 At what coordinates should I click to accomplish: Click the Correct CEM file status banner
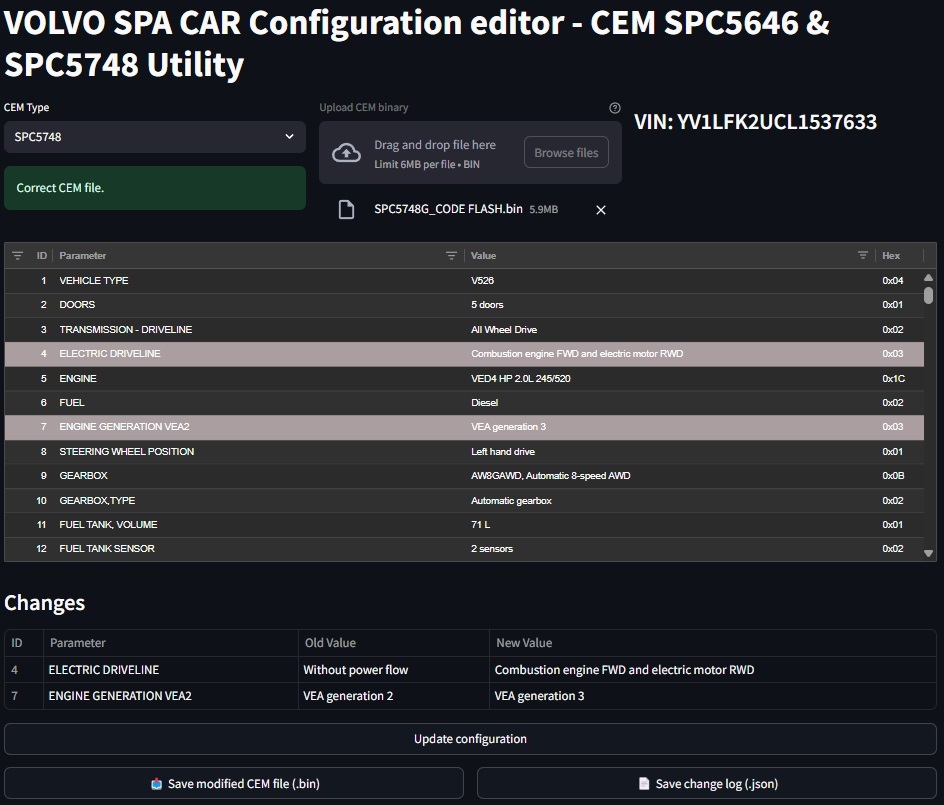coord(155,187)
